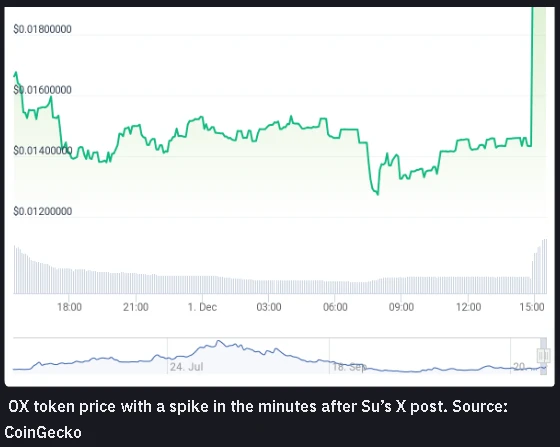Click the 18. Sep marker in navigator
This screenshot has height=447, width=560.
[x=349, y=367]
